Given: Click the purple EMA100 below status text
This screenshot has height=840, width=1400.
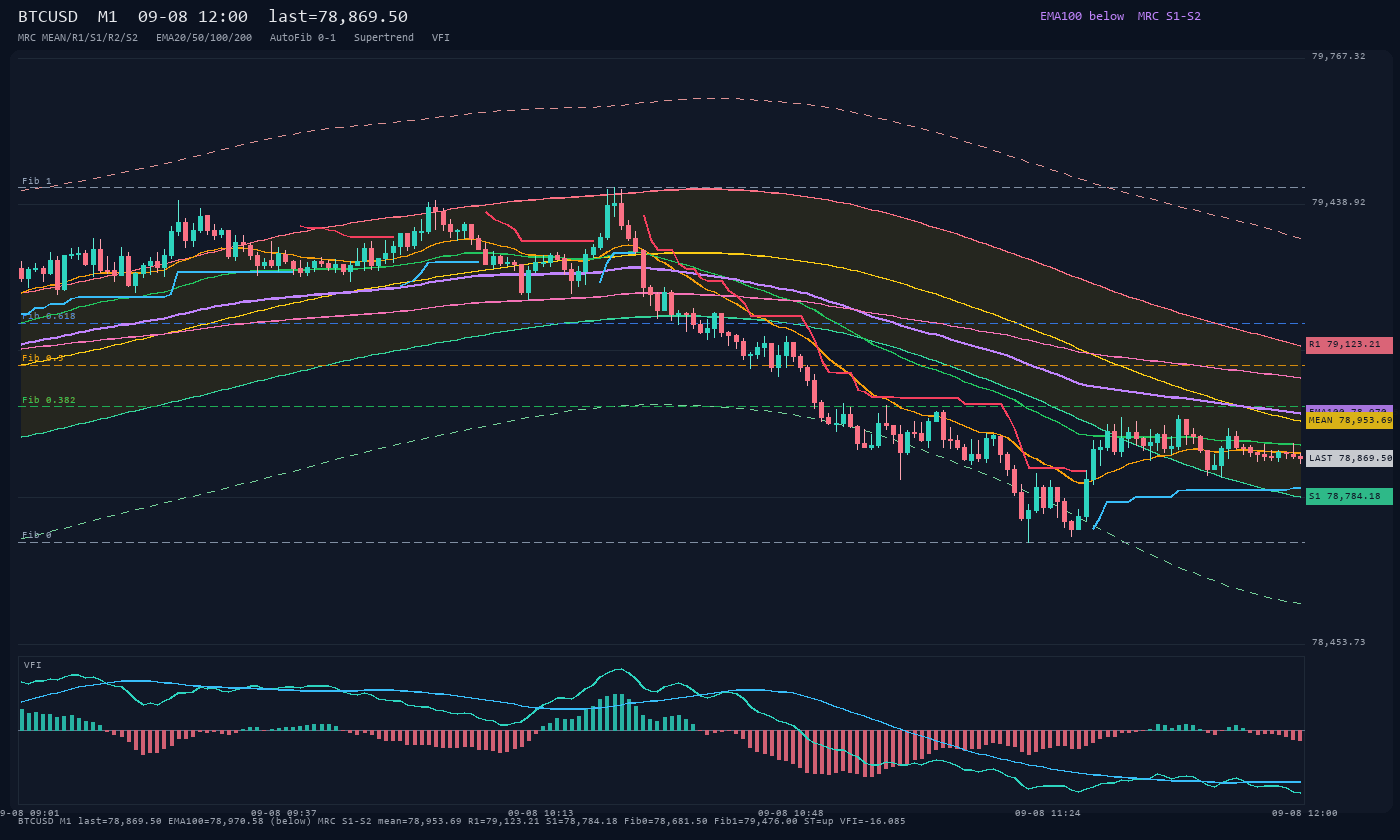Looking at the screenshot, I should click(1082, 16).
